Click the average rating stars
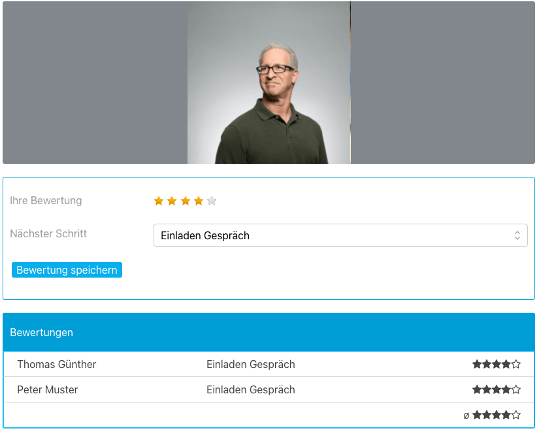The image size is (540, 434). 496,415
